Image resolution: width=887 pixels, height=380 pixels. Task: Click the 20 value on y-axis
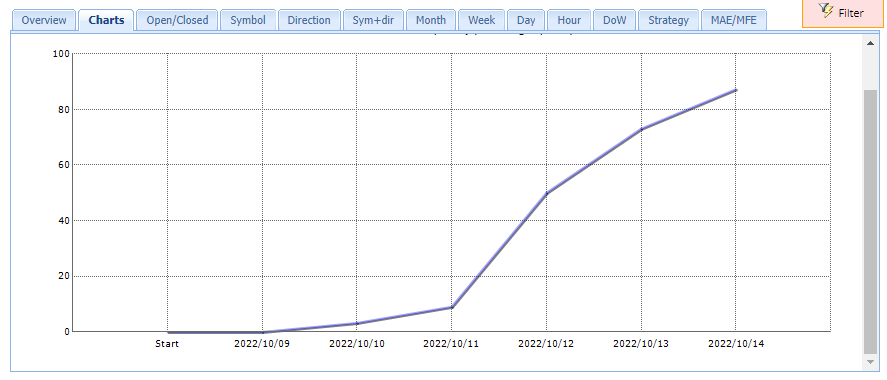pos(63,276)
